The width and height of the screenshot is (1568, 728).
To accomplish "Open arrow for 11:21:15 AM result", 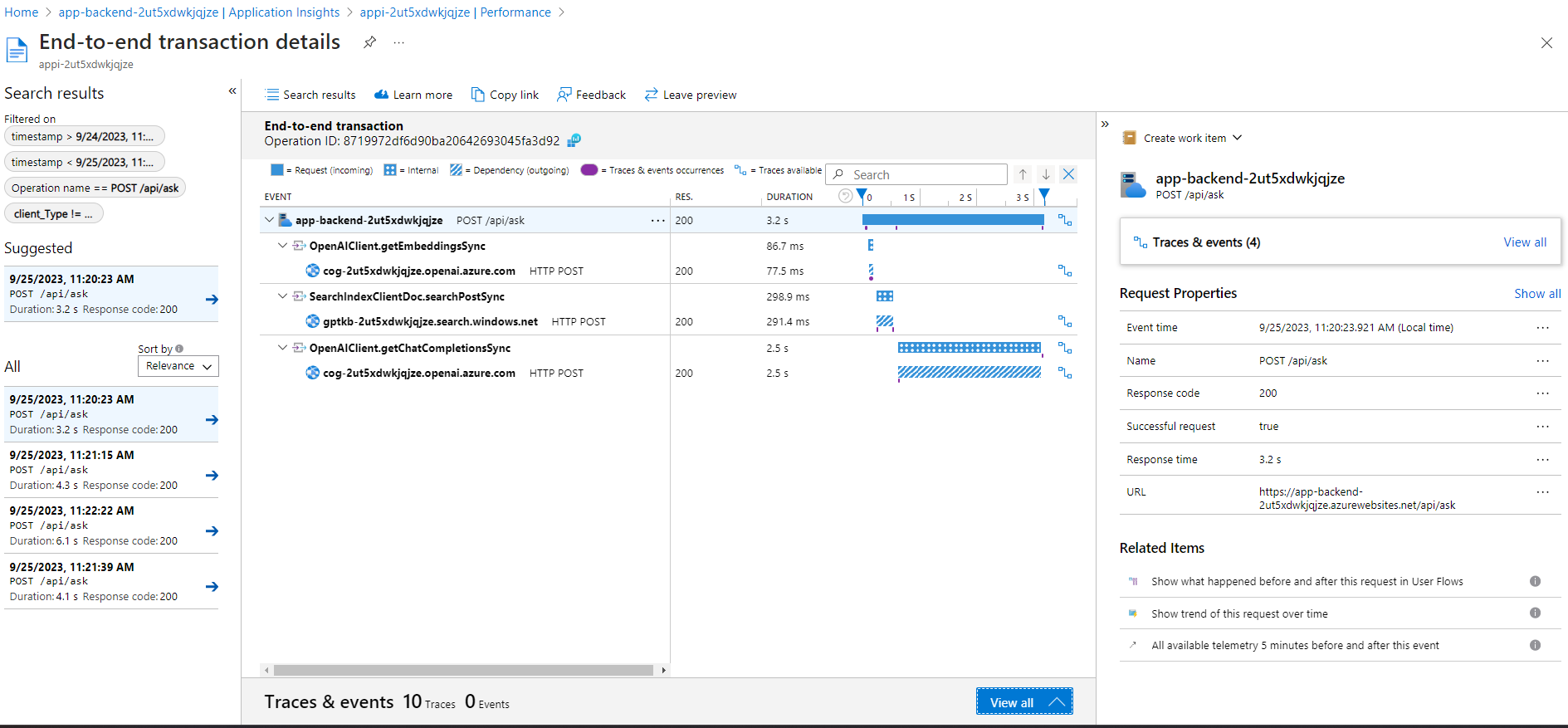I will point(212,476).
